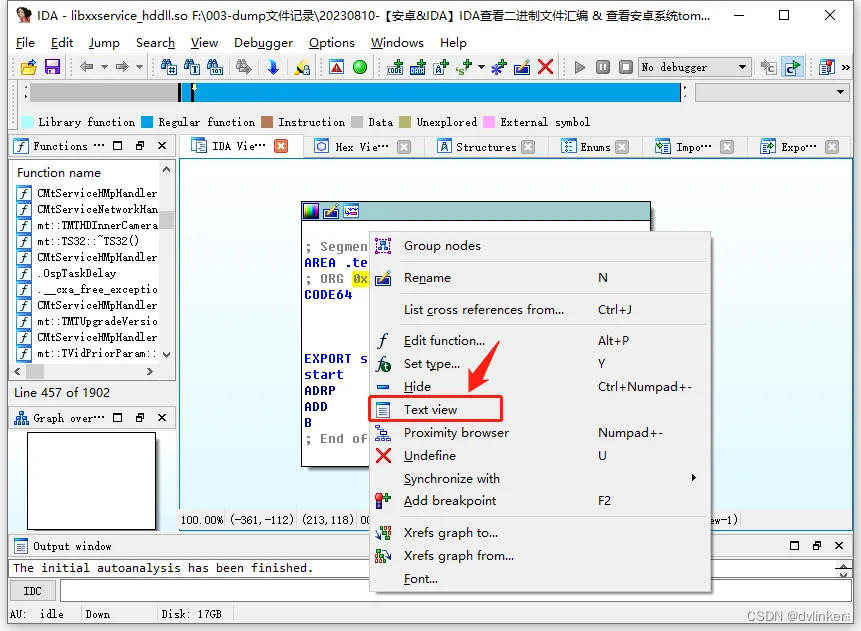
Task: Open the Jump menu
Action: 104,43
